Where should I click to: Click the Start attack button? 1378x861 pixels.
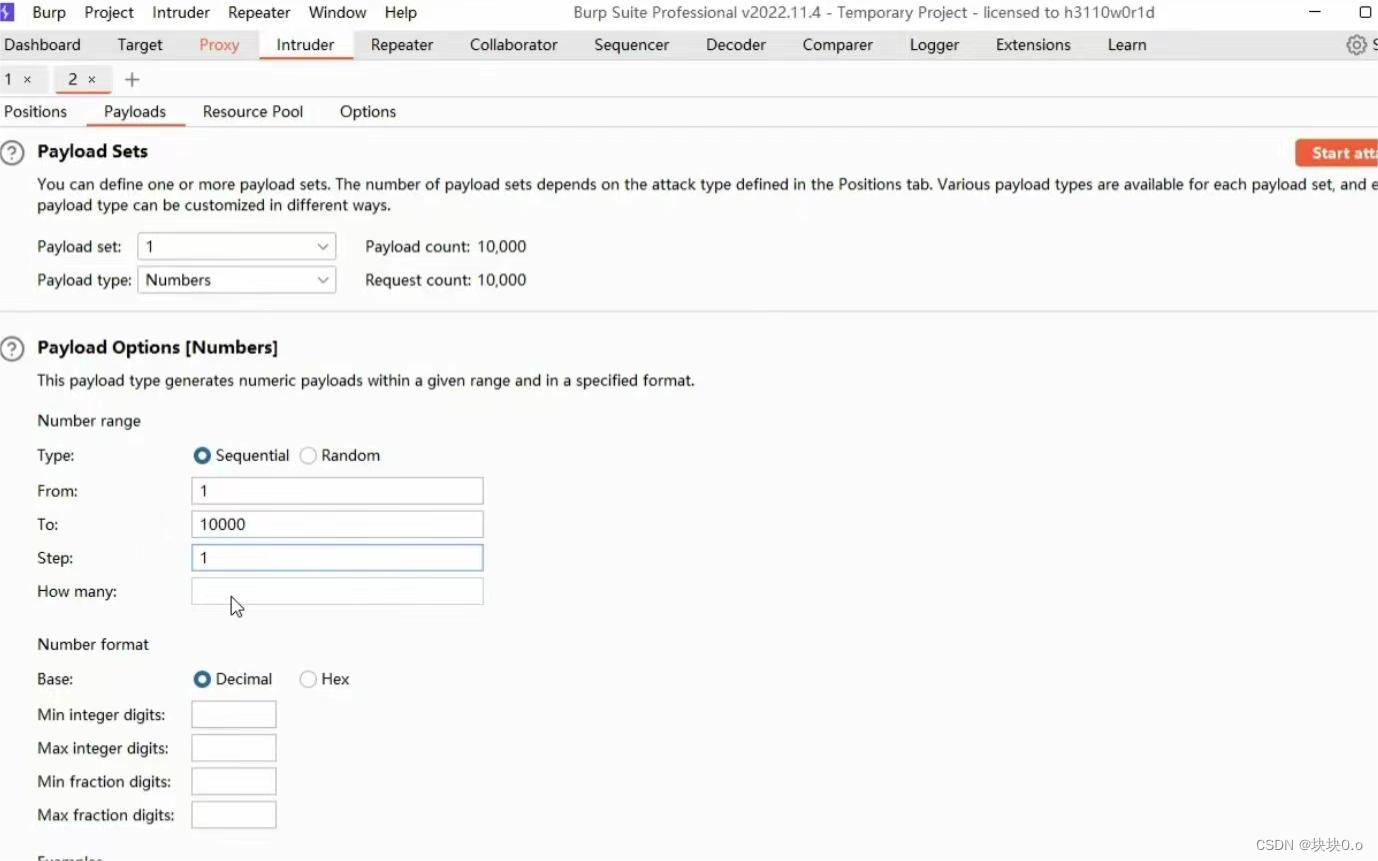(1338, 153)
